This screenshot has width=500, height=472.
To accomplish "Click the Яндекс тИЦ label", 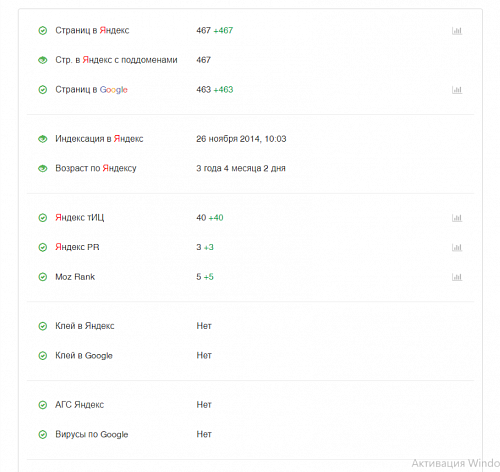I will [x=80, y=218].
